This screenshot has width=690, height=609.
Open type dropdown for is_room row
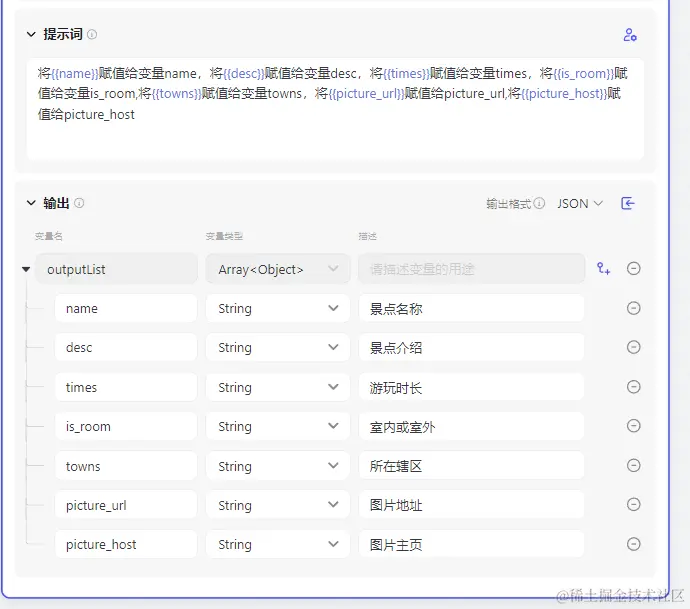click(x=278, y=426)
